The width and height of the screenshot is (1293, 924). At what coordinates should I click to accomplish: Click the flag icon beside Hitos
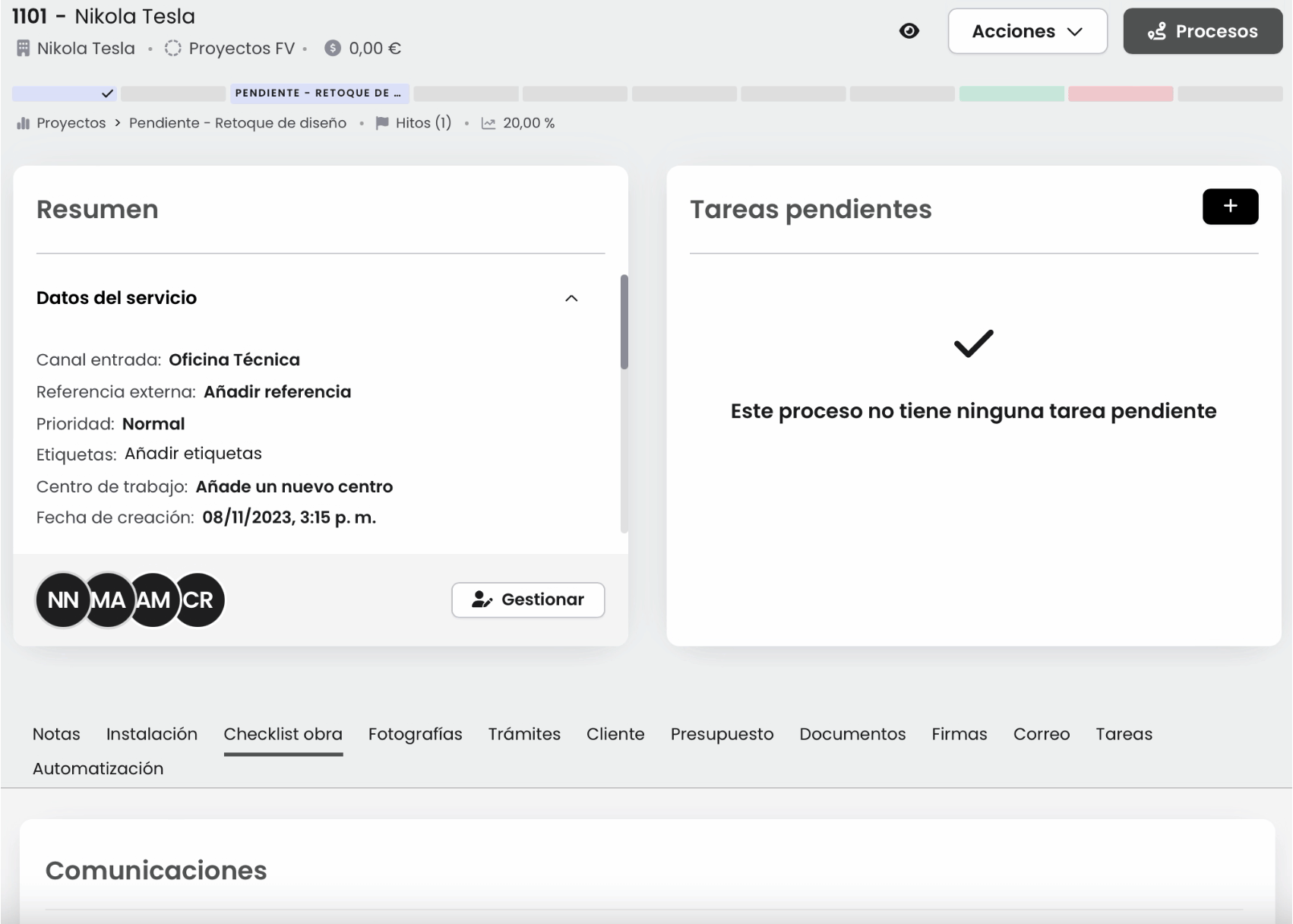coord(382,123)
